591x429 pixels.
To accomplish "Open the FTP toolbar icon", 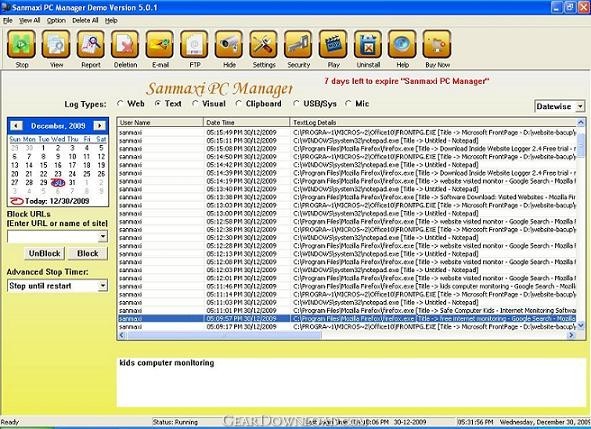I will click(194, 44).
